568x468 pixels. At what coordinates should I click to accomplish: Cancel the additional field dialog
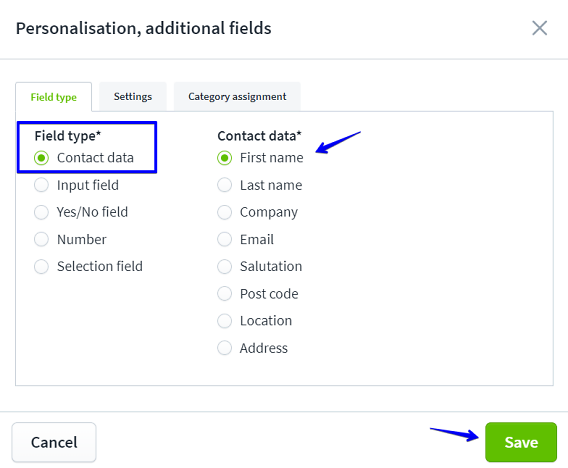point(54,442)
